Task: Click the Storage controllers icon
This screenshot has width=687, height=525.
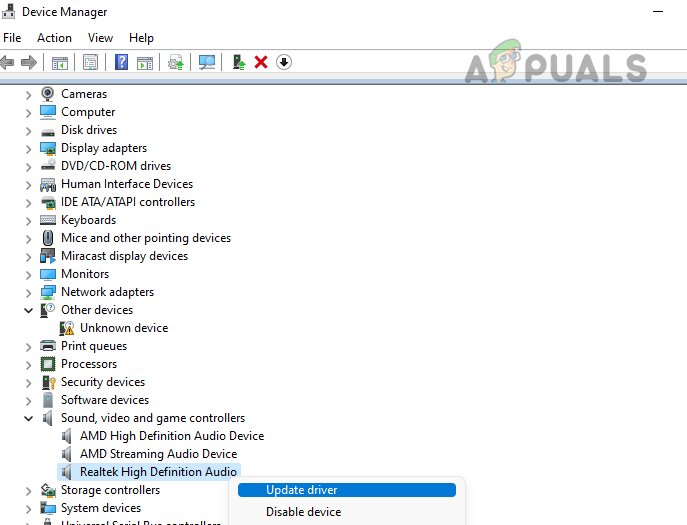Action: [48, 490]
